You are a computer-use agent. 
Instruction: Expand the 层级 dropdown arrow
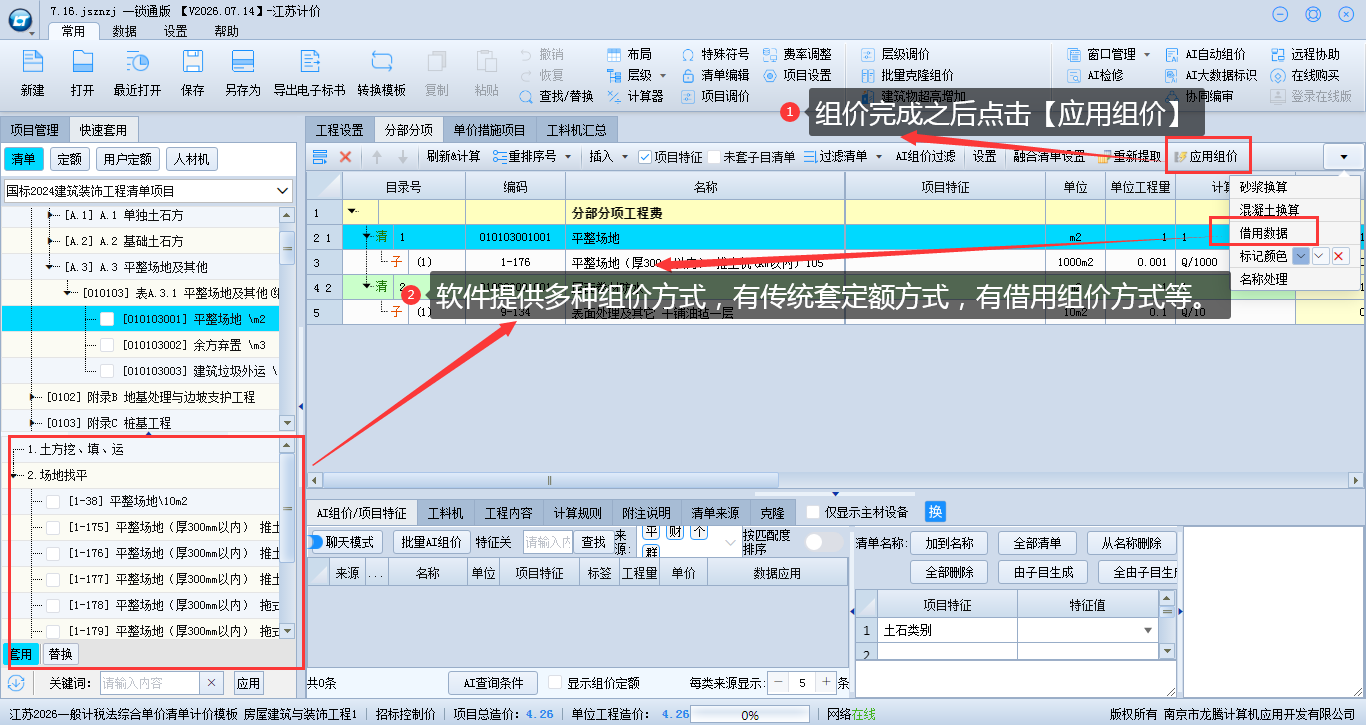point(661,75)
